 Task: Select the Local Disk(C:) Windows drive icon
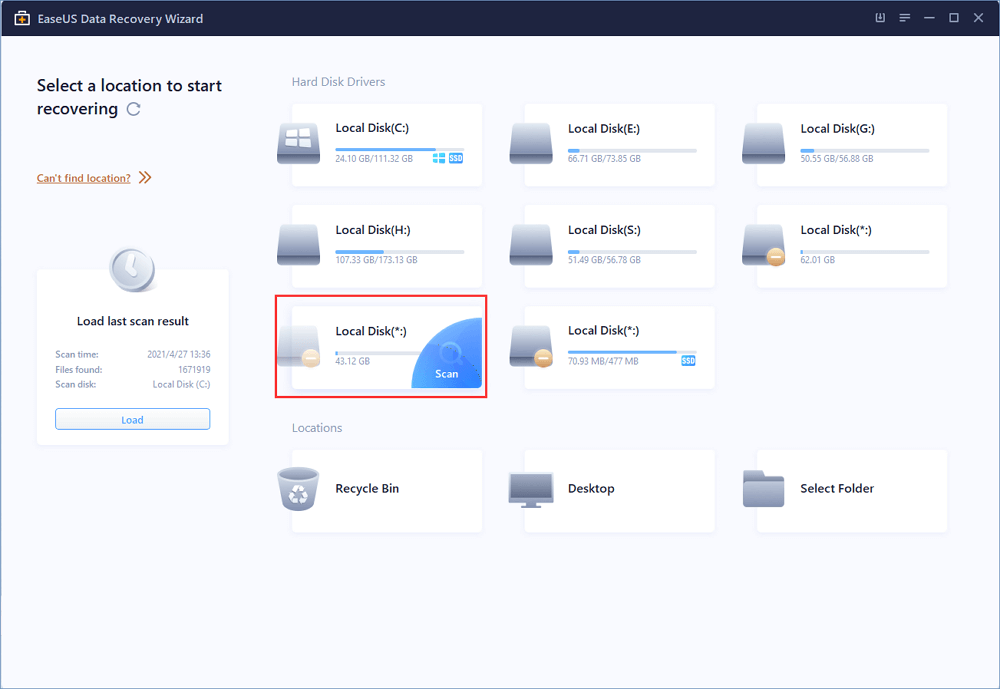[298, 144]
